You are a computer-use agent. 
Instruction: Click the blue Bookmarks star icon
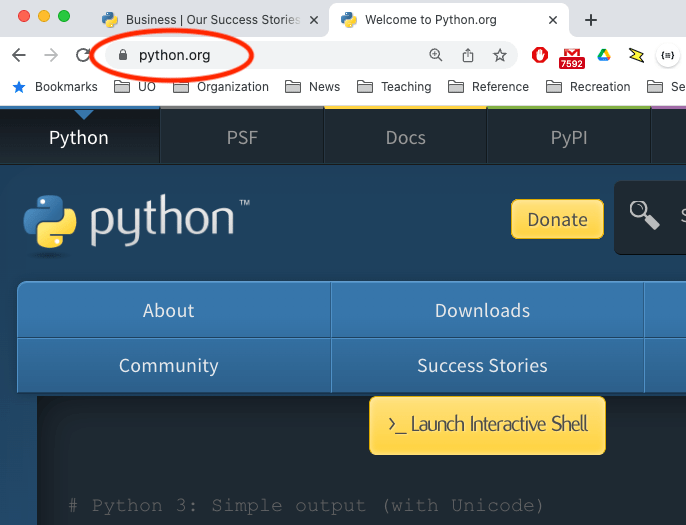pyautogui.click(x=19, y=87)
